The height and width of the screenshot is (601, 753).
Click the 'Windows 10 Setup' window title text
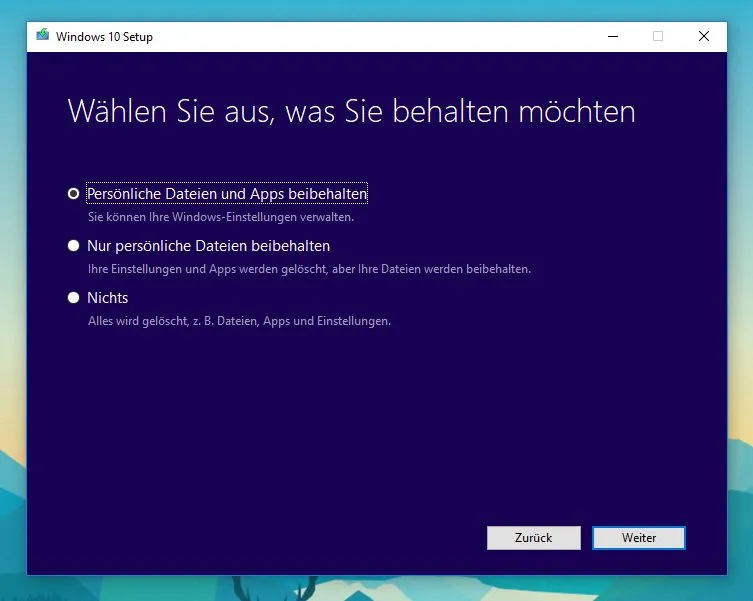tap(104, 37)
